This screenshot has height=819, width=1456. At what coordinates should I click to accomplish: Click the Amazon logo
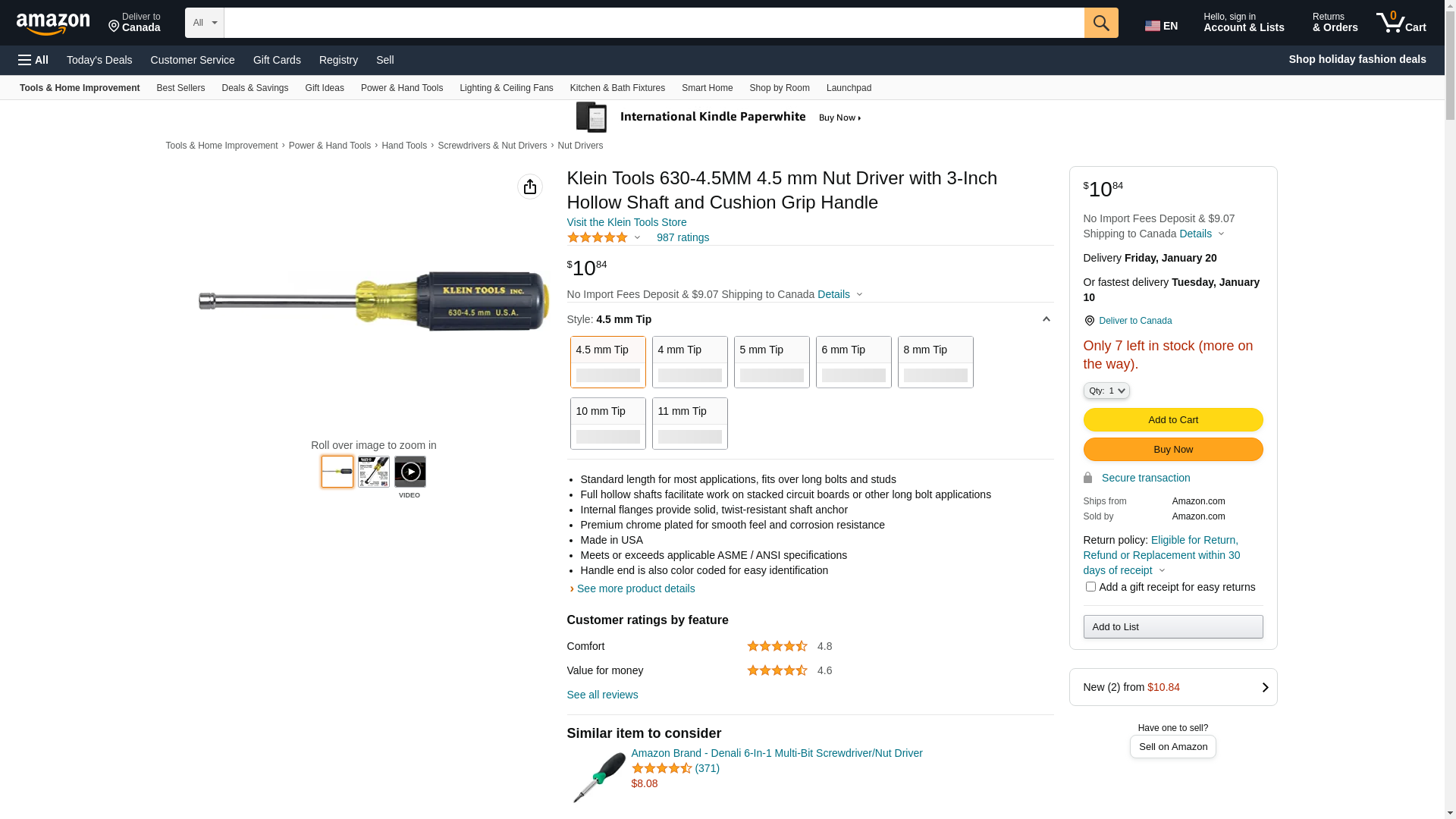coord(53,24)
